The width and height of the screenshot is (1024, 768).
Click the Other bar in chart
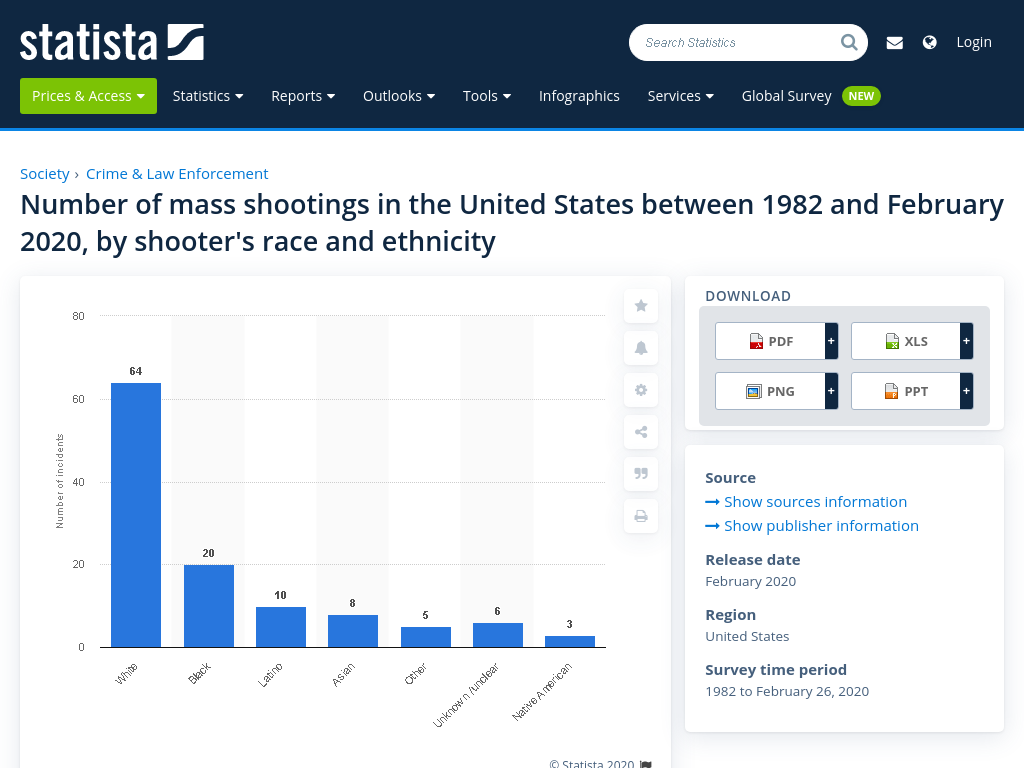(426, 637)
